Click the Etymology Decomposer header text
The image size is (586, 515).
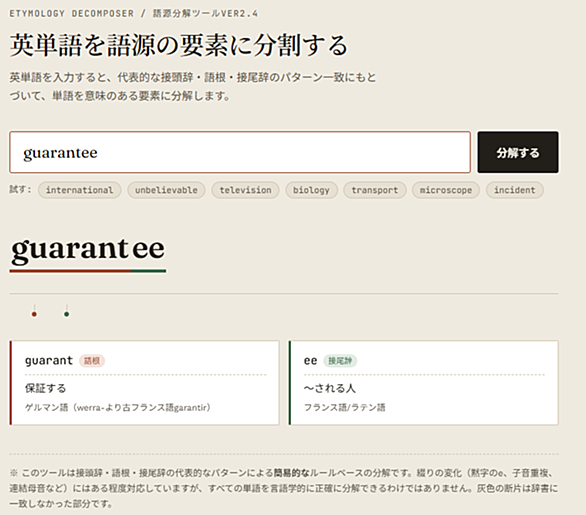pyautogui.click(x=72, y=13)
